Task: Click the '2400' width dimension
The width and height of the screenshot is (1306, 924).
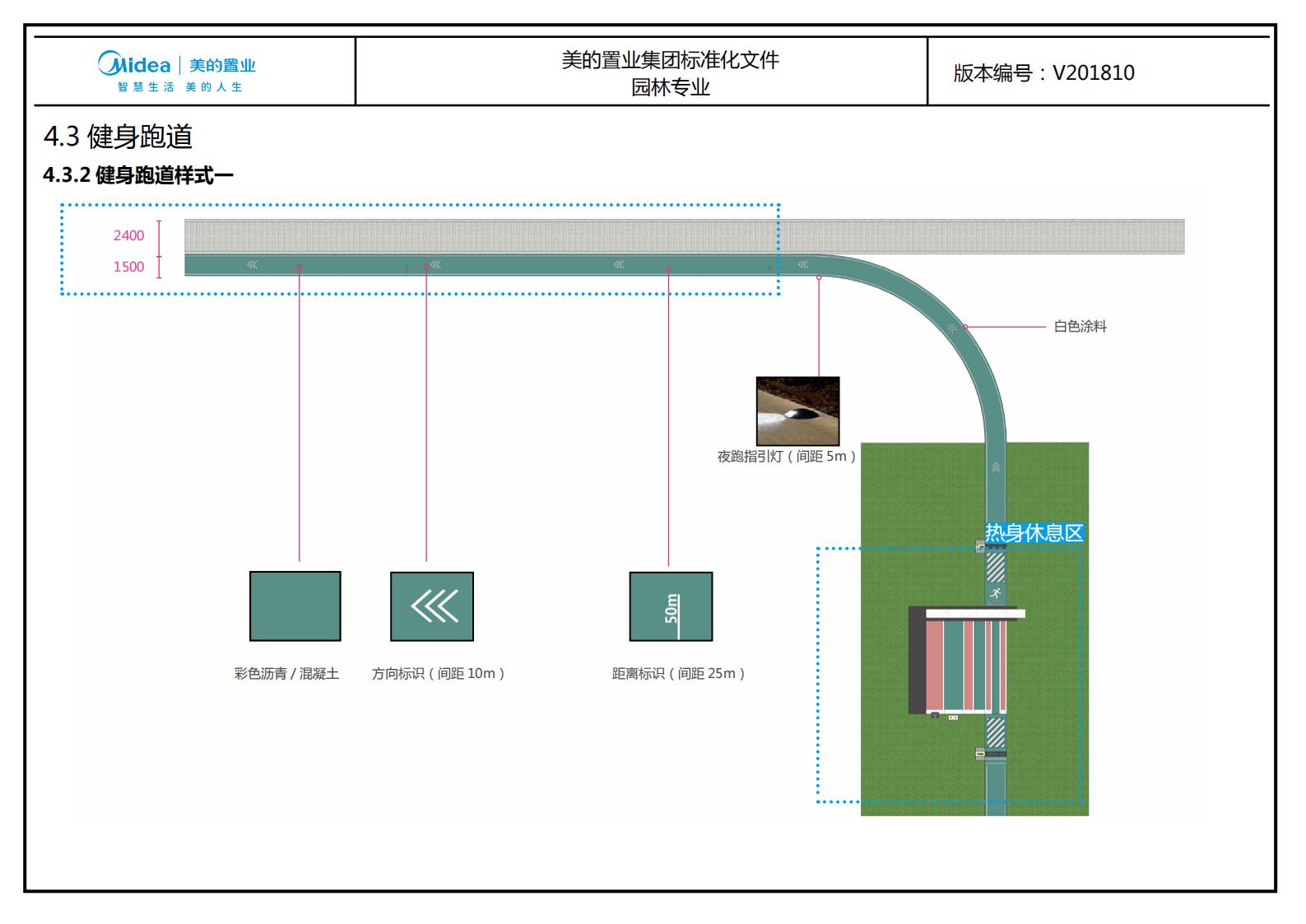Action: (128, 235)
